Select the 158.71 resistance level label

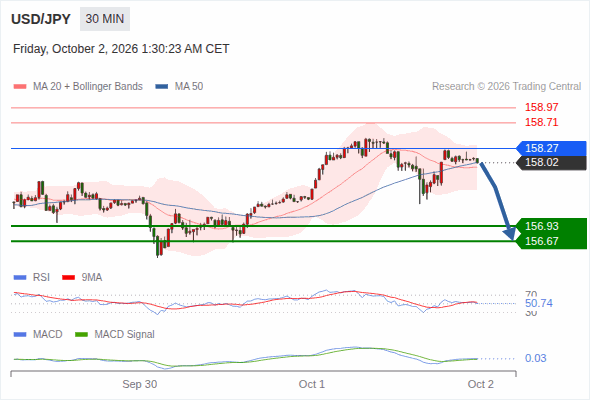pyautogui.click(x=541, y=122)
